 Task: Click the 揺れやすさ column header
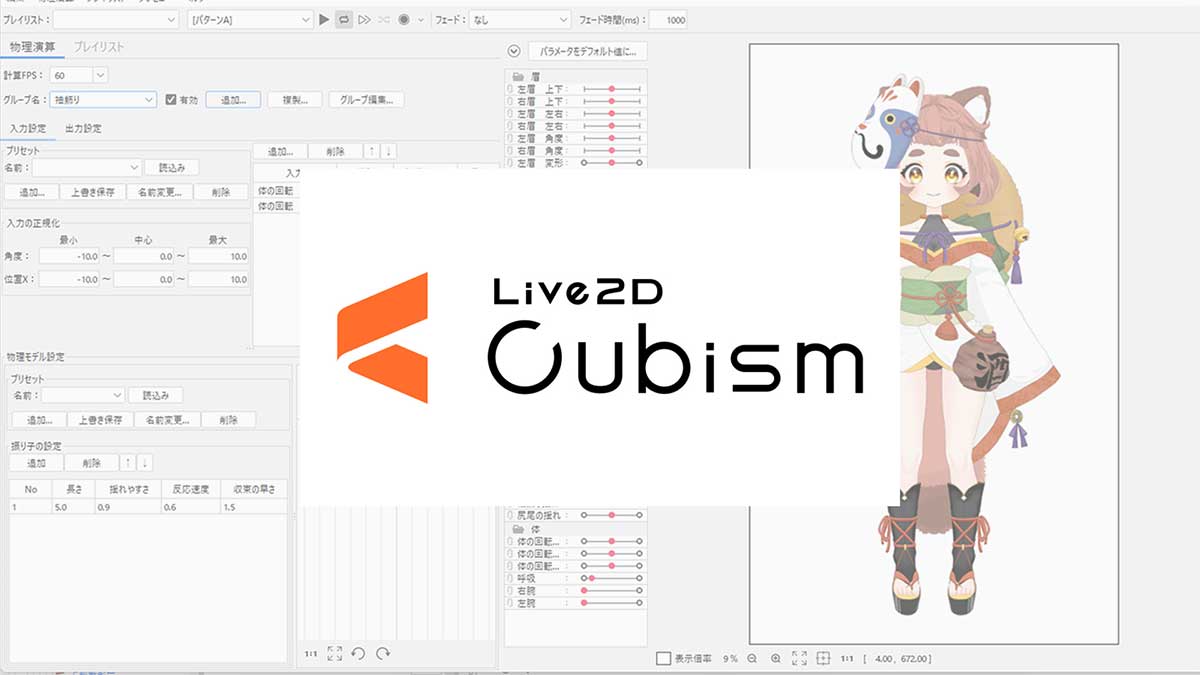click(130, 489)
